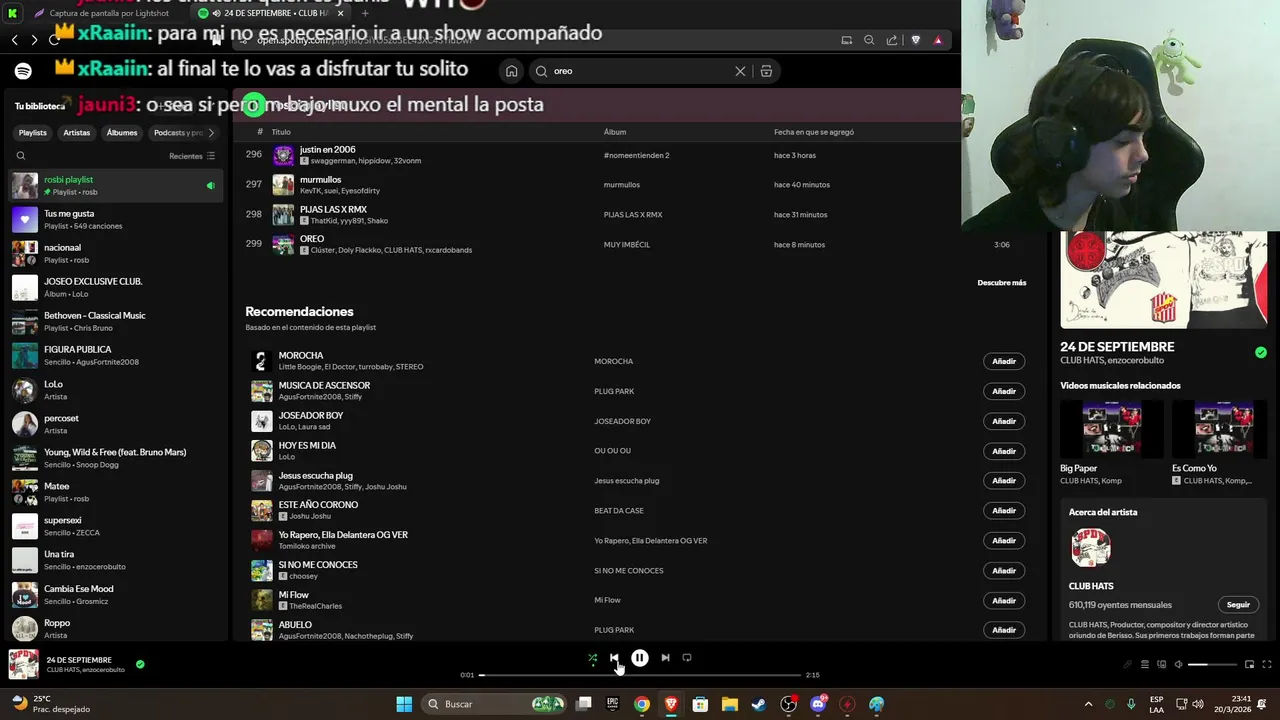
Task: Go forward in the browser
Action: (34, 40)
